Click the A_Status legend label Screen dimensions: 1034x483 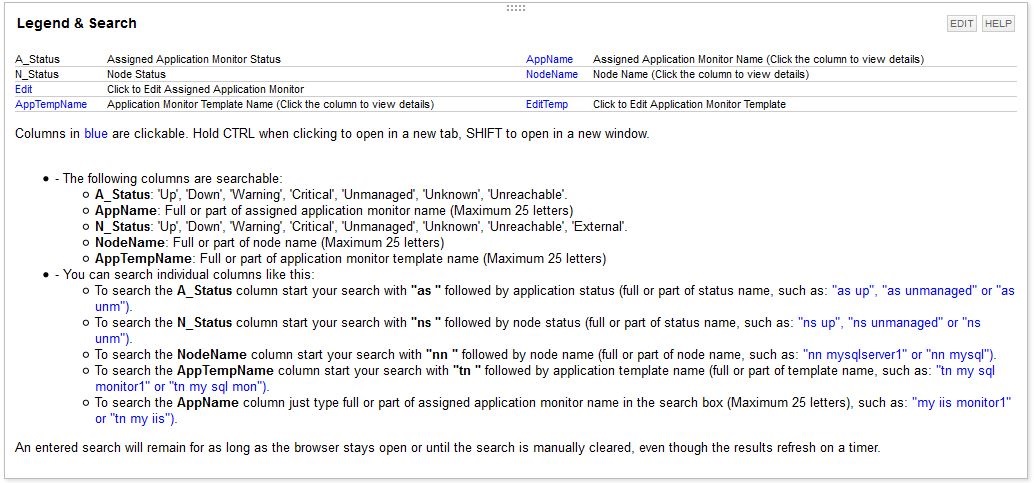pos(37,59)
